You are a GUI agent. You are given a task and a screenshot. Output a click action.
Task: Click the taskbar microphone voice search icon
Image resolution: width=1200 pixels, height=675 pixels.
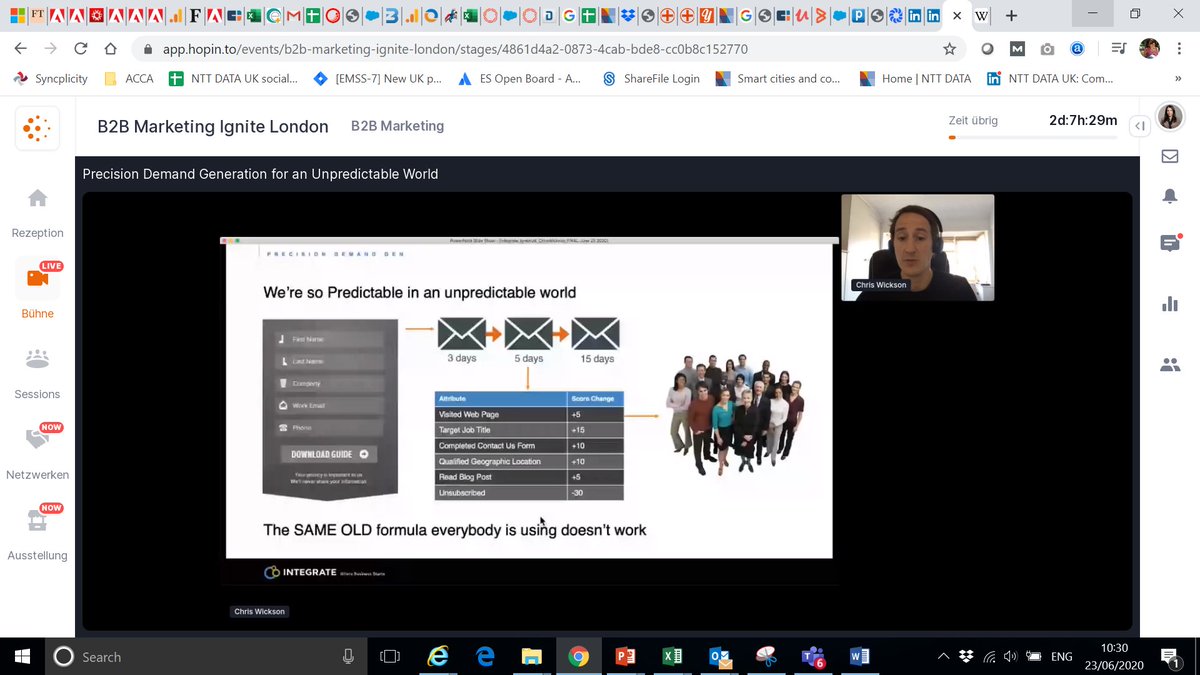click(x=348, y=656)
